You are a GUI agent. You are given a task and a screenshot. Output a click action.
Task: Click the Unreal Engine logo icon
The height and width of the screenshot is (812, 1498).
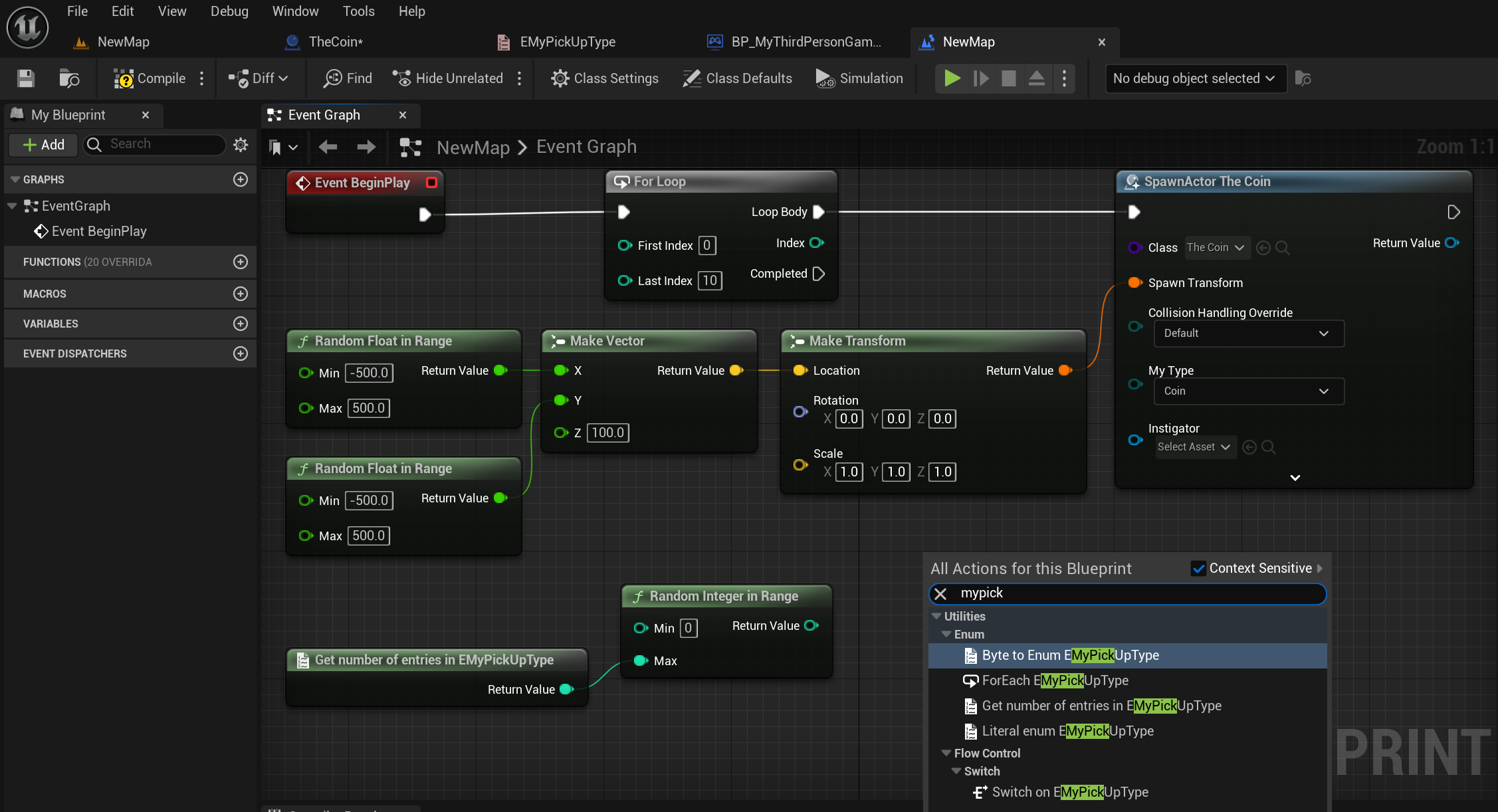(27, 27)
